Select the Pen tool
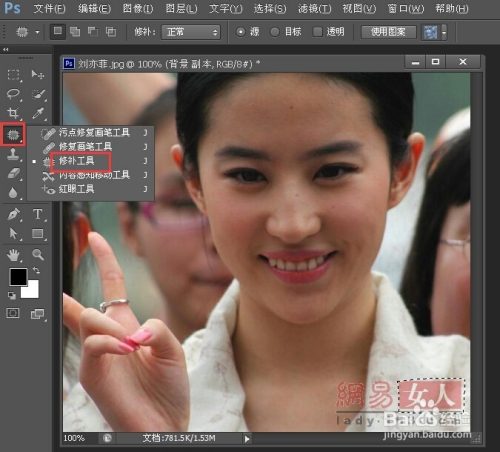The width and height of the screenshot is (500, 452). click(x=13, y=214)
